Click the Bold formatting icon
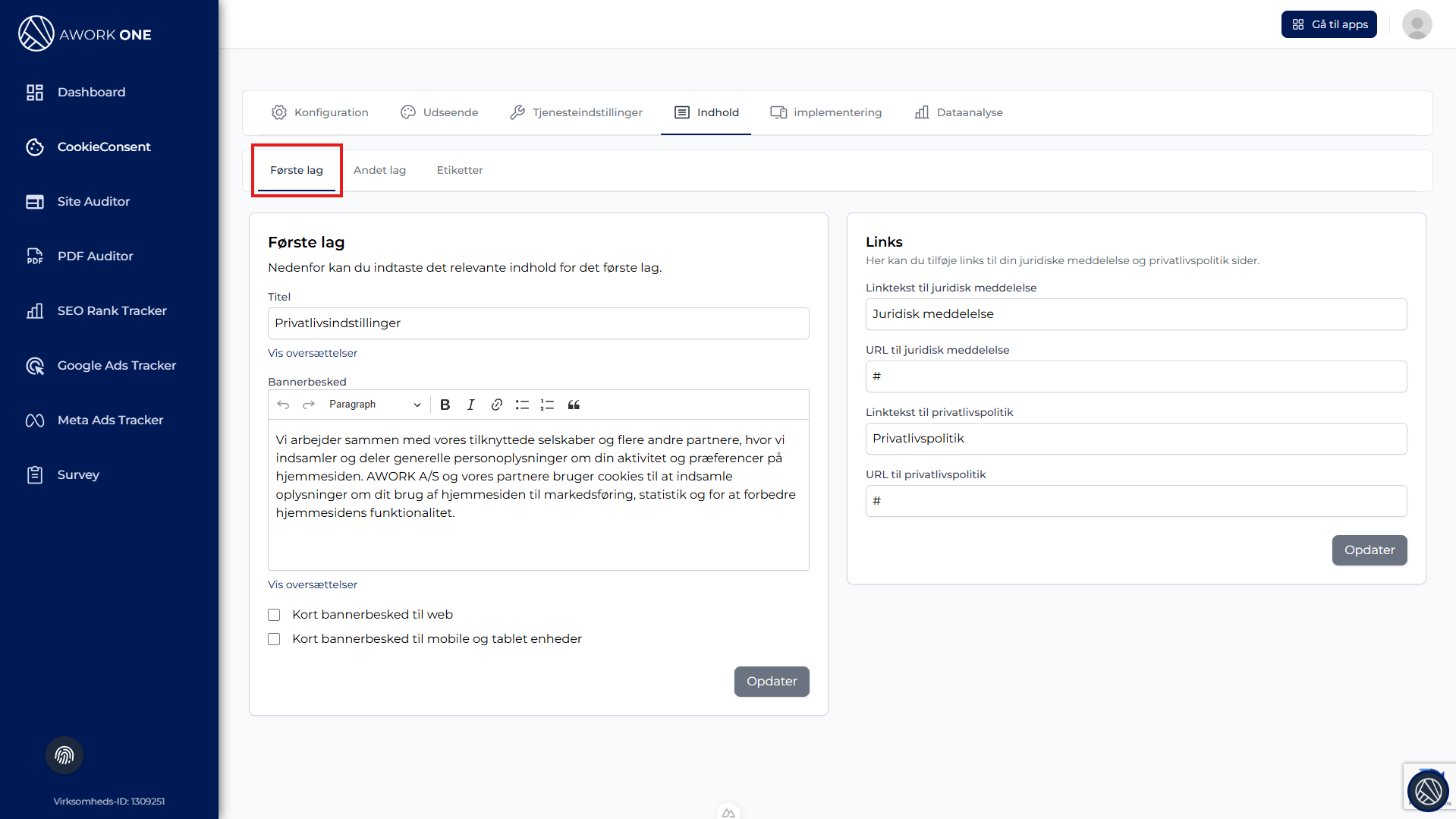 [x=445, y=405]
